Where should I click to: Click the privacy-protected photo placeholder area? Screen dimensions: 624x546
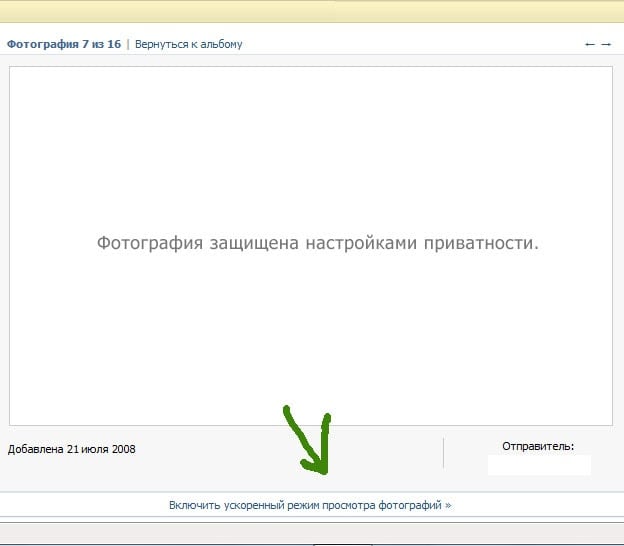click(x=311, y=246)
